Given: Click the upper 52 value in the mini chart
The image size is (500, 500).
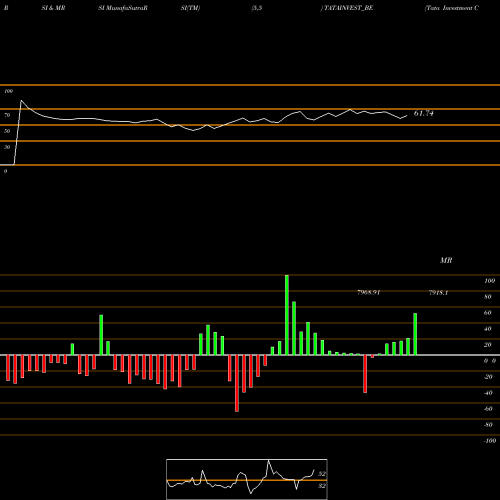Looking at the screenshot, I should [x=322, y=474].
